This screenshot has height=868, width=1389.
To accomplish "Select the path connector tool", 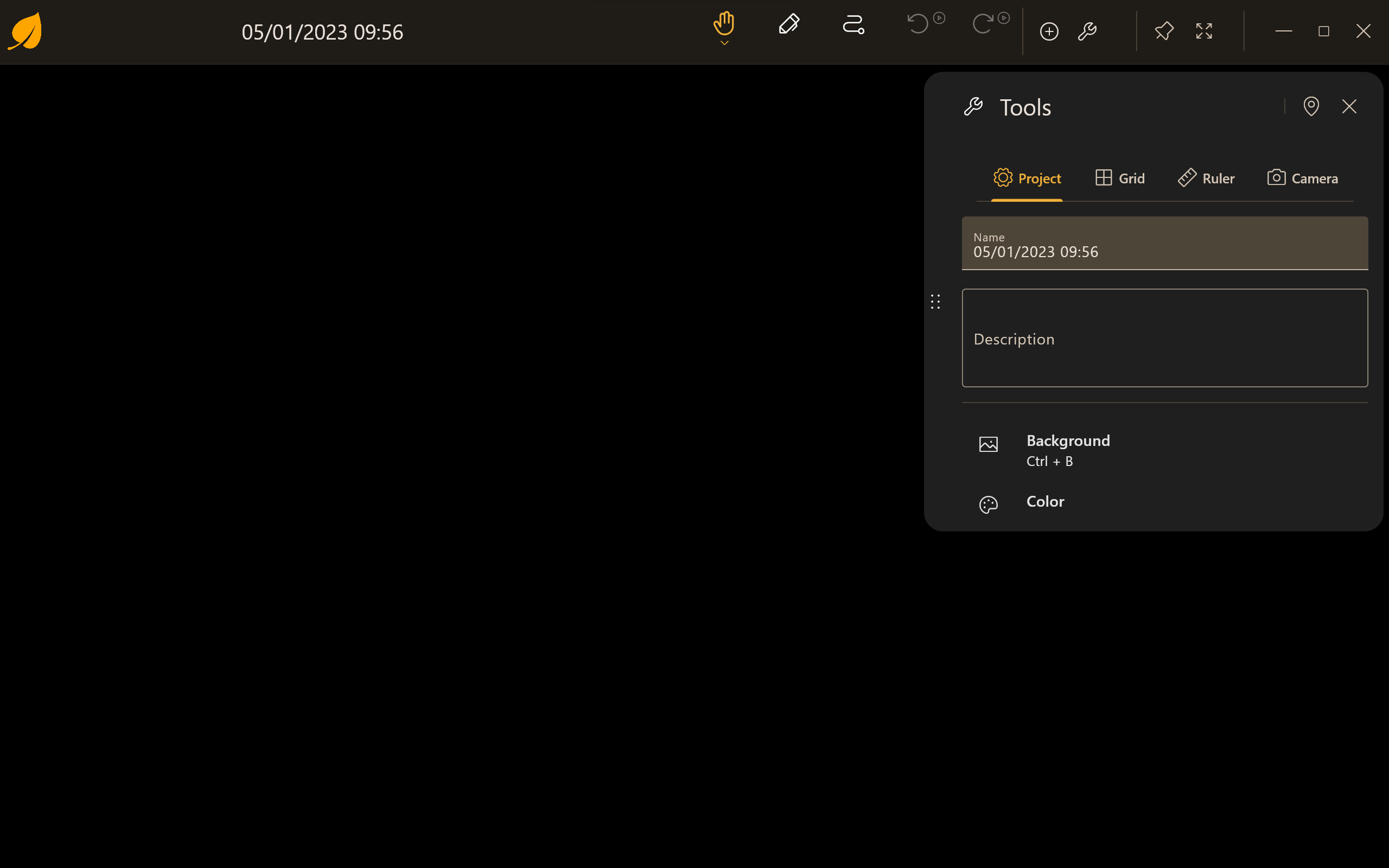I will click(853, 25).
